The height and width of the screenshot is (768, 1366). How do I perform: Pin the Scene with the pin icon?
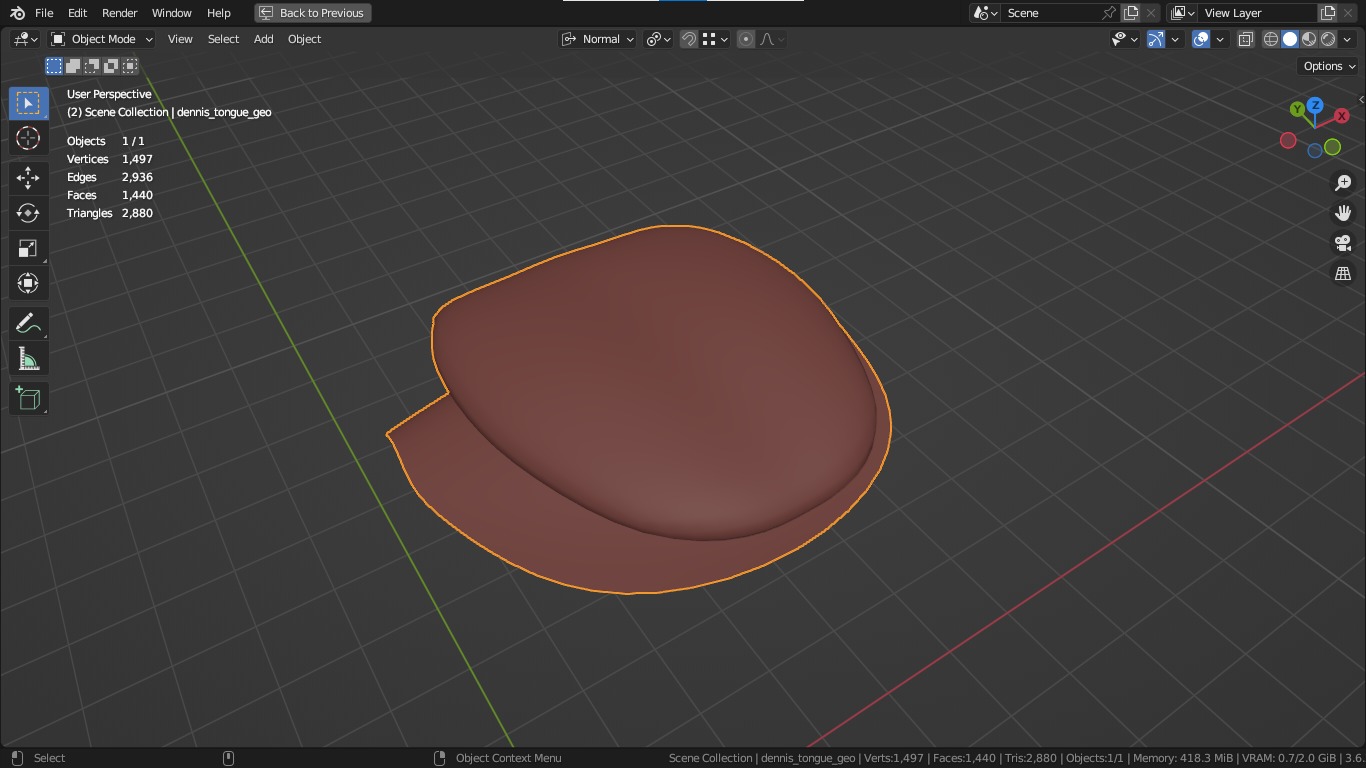point(1108,13)
